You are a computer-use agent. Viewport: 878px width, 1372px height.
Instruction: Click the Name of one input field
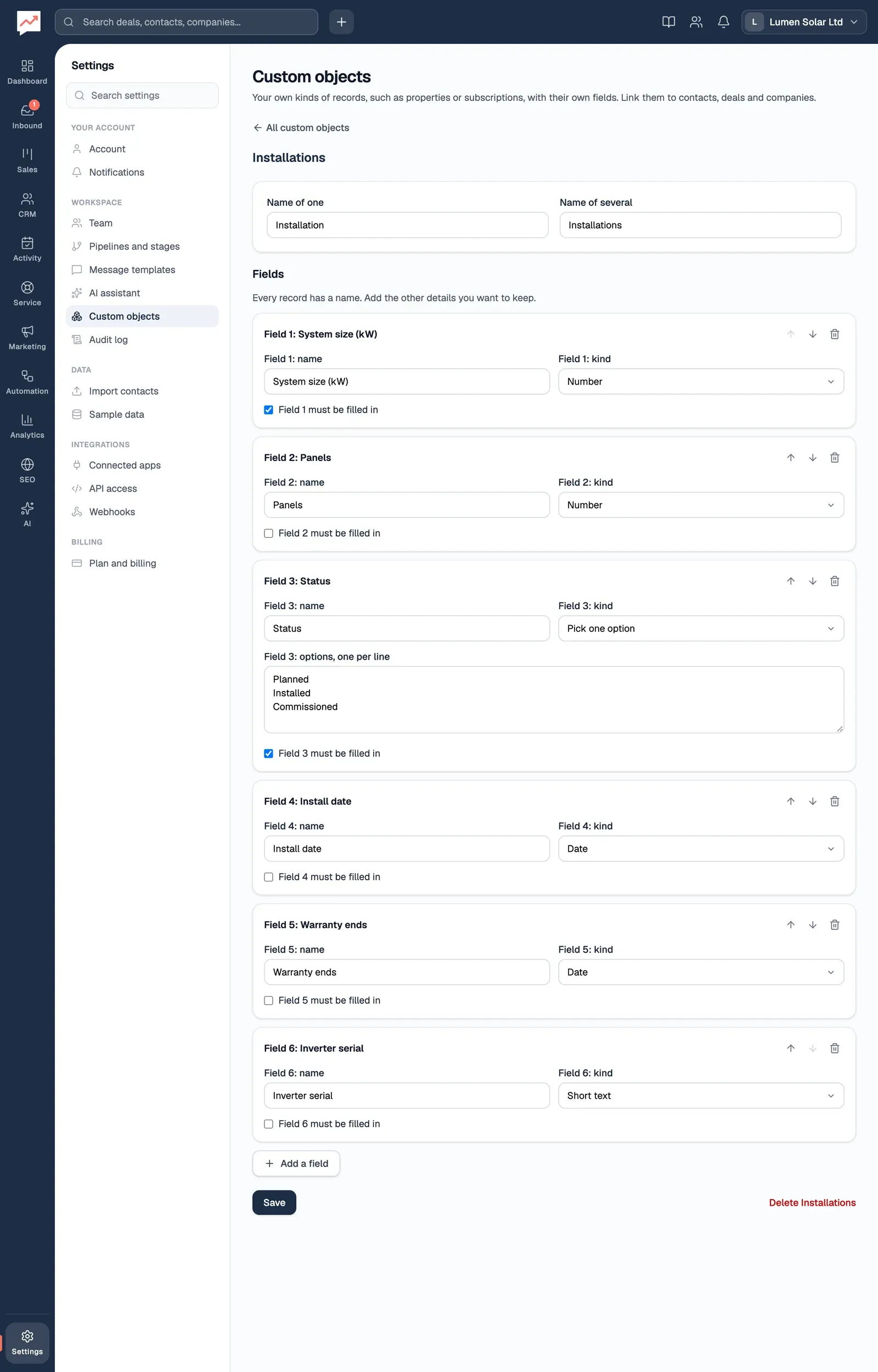407,224
